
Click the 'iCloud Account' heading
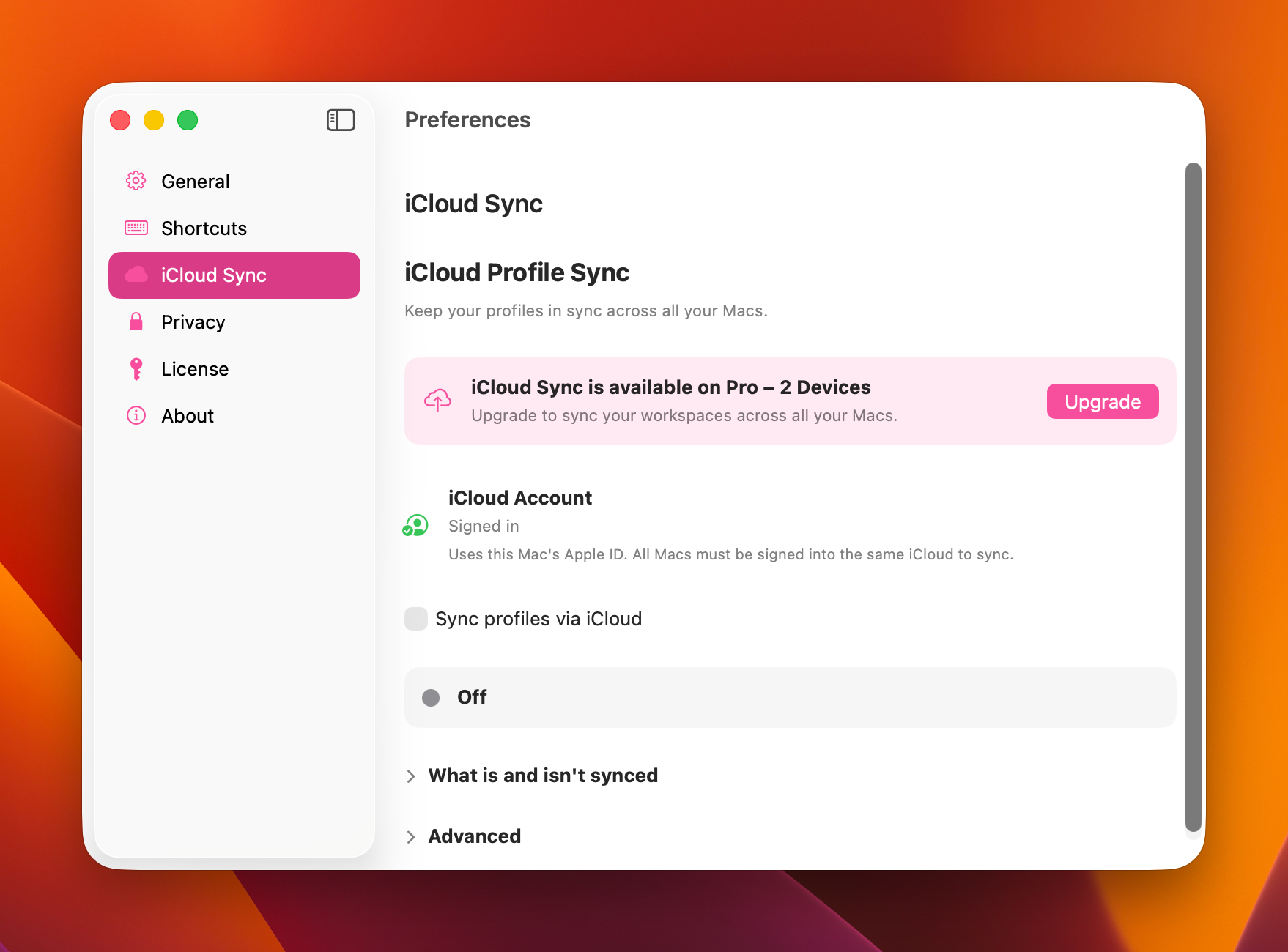point(520,498)
